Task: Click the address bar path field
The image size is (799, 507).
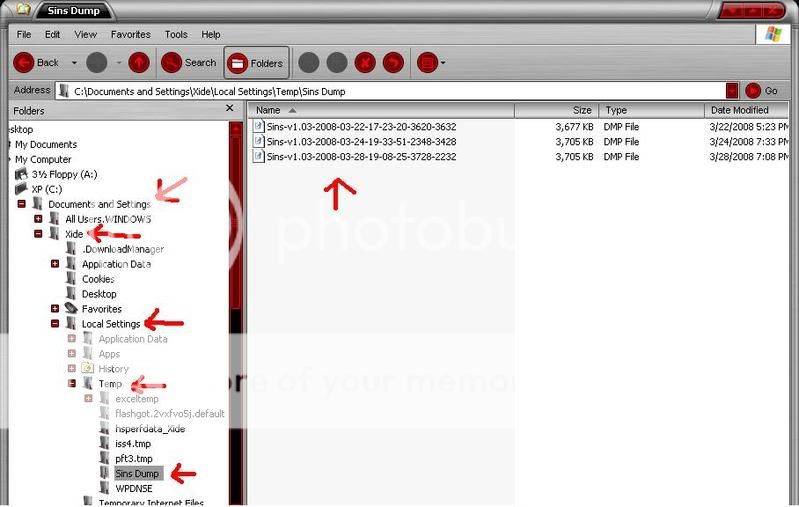Action: click(390, 91)
